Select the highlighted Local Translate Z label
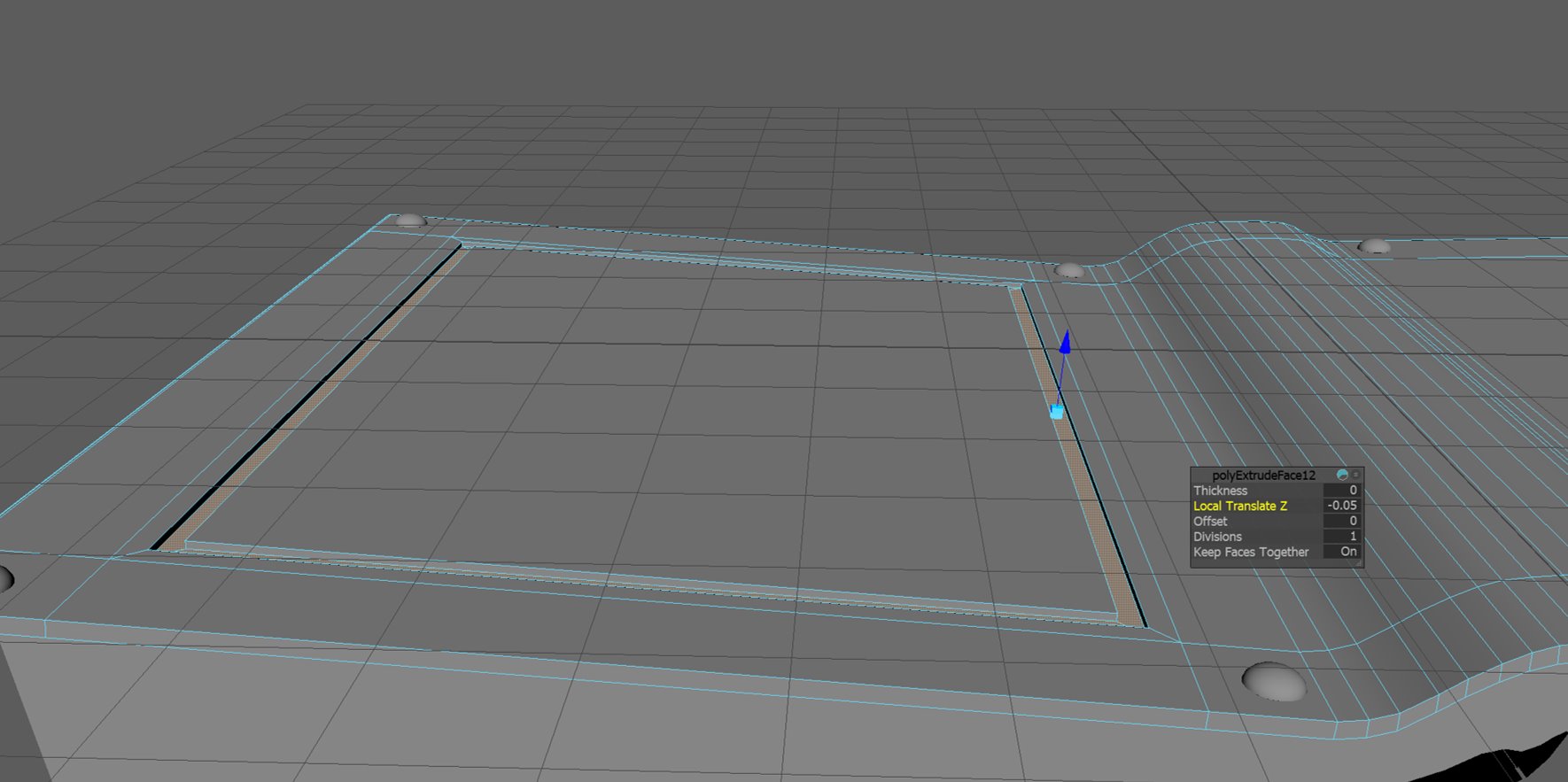Viewport: 1568px width, 782px height. [x=1239, y=506]
